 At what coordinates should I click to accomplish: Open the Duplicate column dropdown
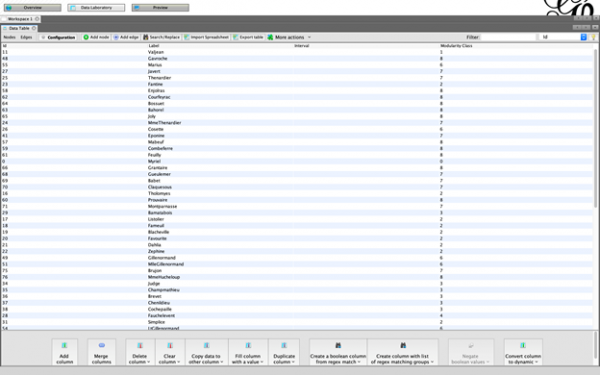[284, 352]
